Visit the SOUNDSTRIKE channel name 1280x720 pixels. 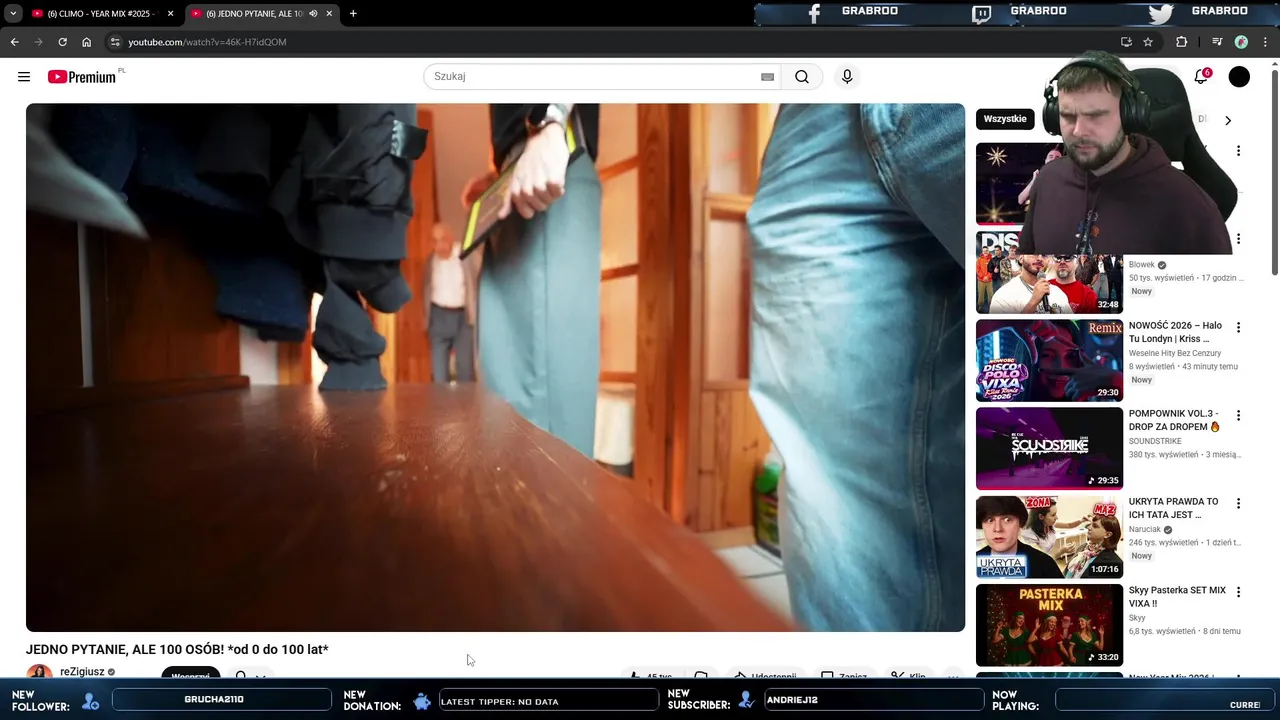(1155, 441)
